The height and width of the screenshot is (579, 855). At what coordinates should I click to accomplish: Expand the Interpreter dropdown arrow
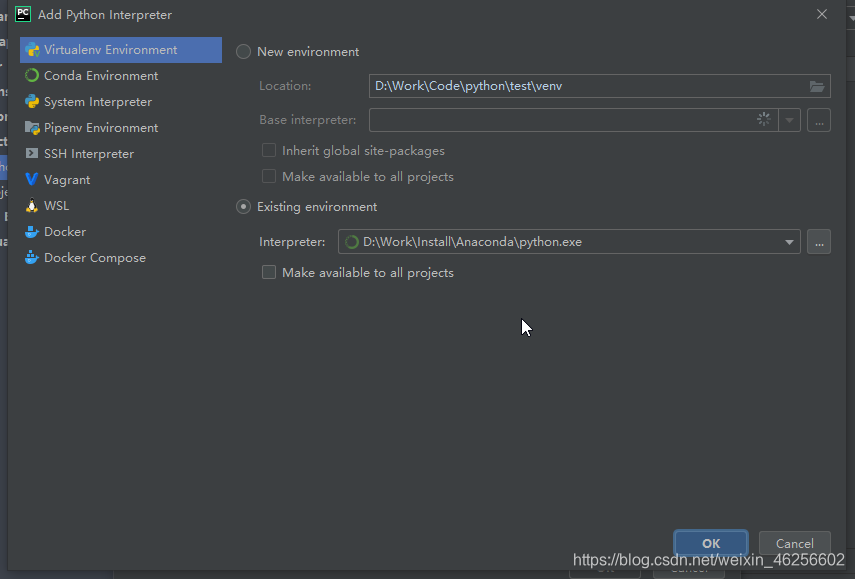[x=789, y=242]
